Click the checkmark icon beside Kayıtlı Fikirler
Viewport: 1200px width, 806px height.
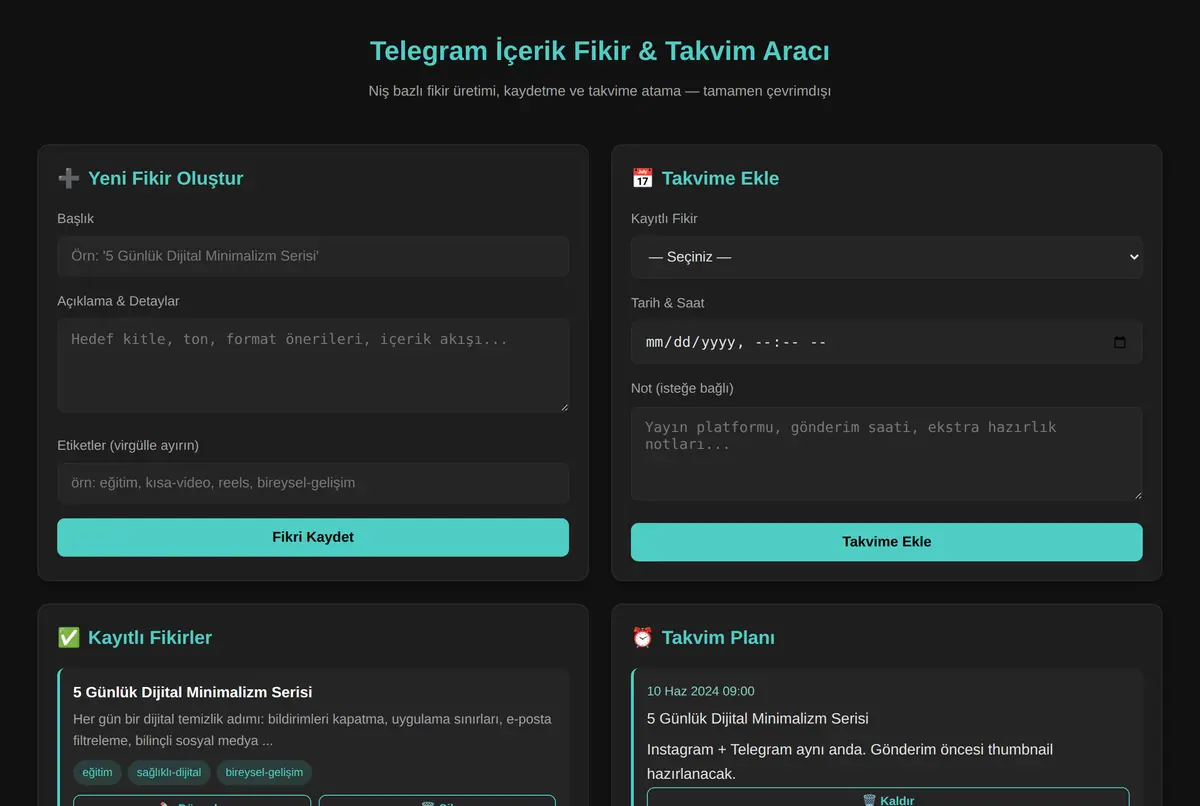68,637
